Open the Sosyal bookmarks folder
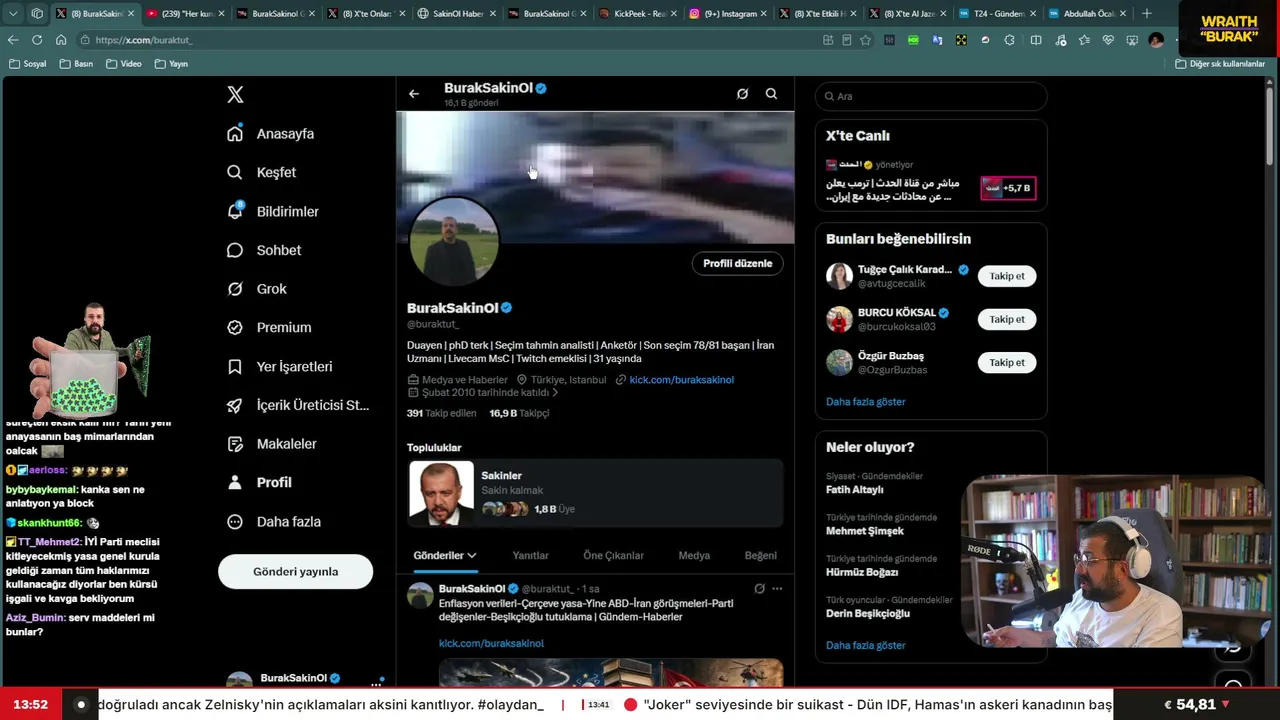Screen dimensions: 1280x720 (28, 64)
